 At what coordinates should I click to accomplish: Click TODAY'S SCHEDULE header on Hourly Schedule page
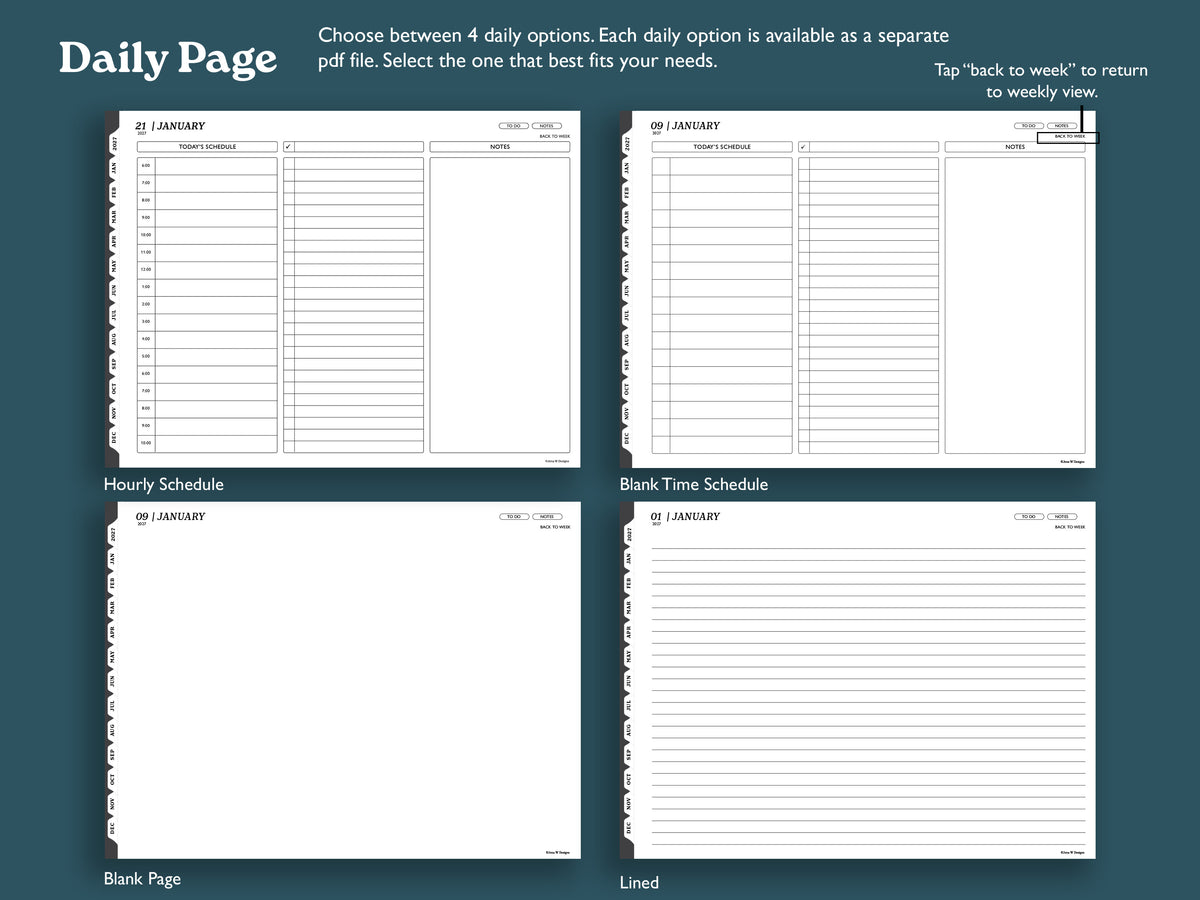pyautogui.click(x=207, y=147)
